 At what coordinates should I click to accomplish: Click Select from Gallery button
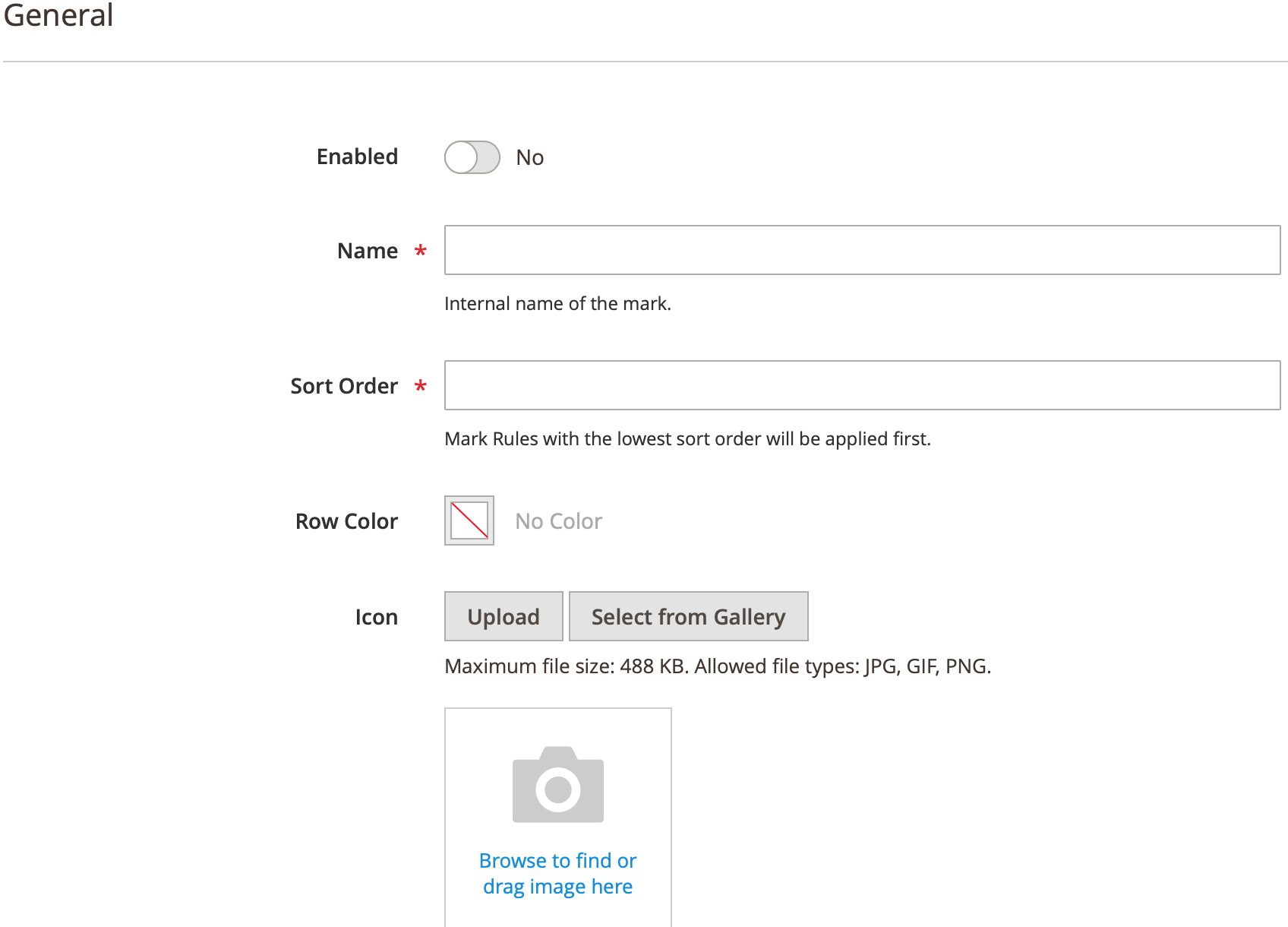click(688, 616)
